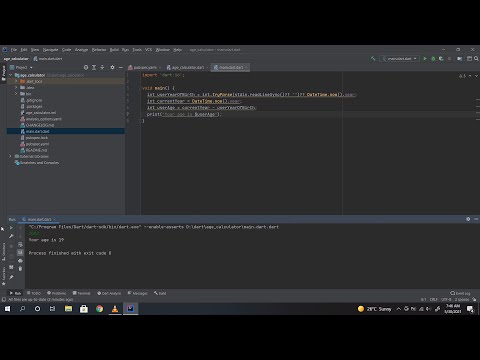Open the Refactor menu
Image resolution: width=480 pixels, height=360 pixels.
coord(99,50)
